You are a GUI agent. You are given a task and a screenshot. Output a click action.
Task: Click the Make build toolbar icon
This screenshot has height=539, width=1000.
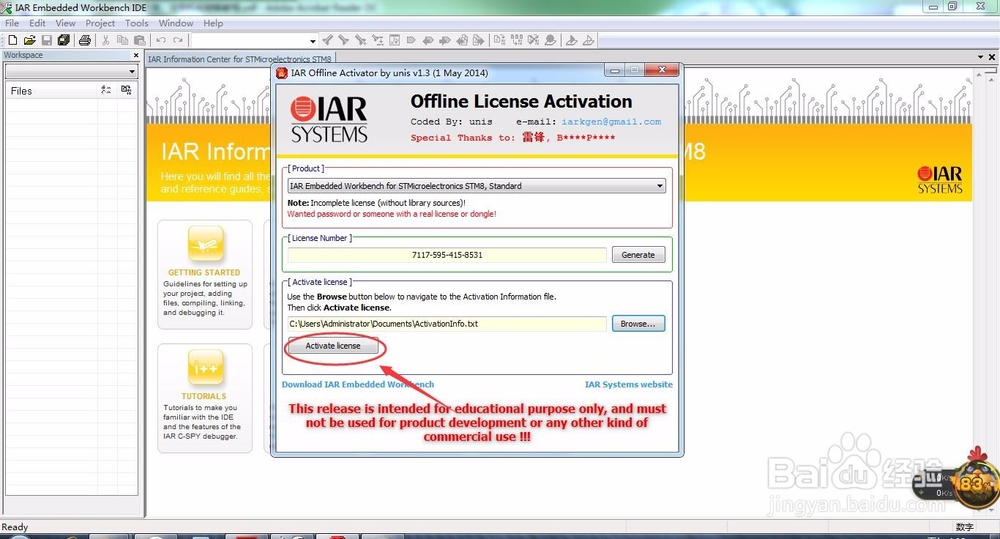coord(517,40)
